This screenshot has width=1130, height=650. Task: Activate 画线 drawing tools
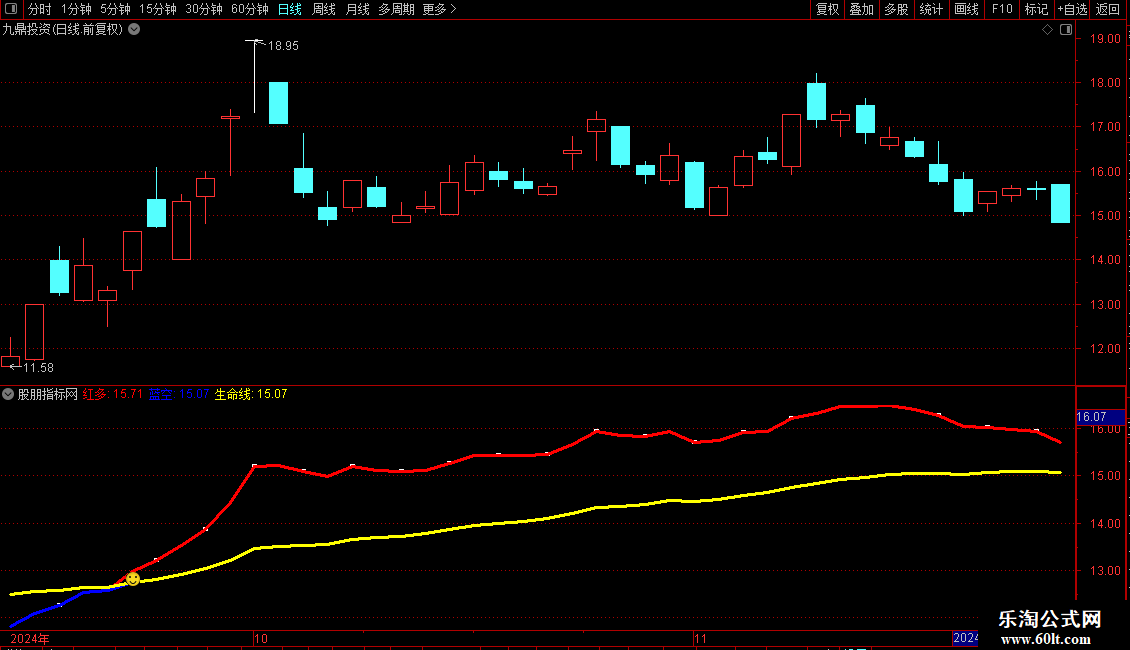(966, 9)
